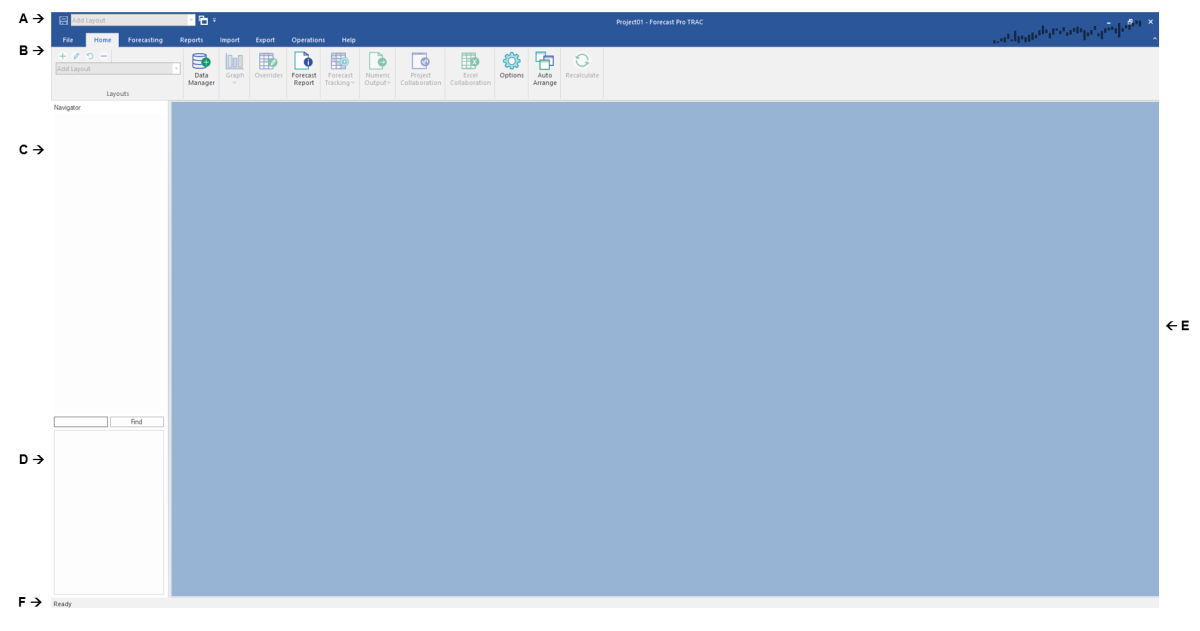This screenshot has width=1200, height=631.
Task: Open the Add Layout combo box dropdown
Action: pos(177,68)
